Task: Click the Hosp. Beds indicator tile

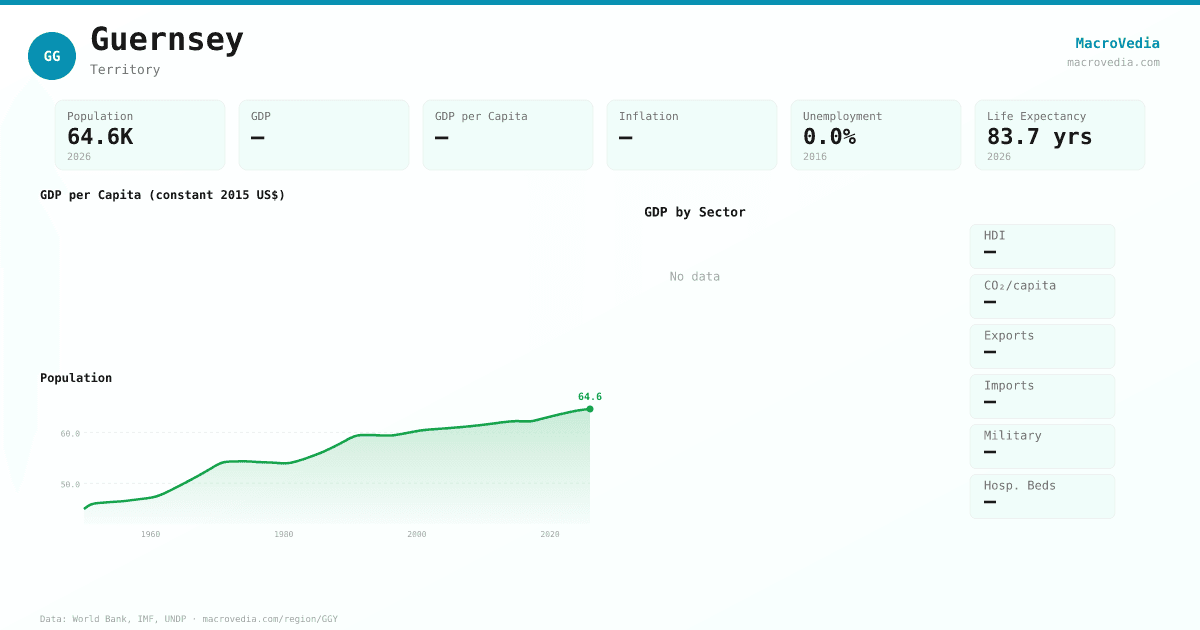Action: pyautogui.click(x=1042, y=496)
